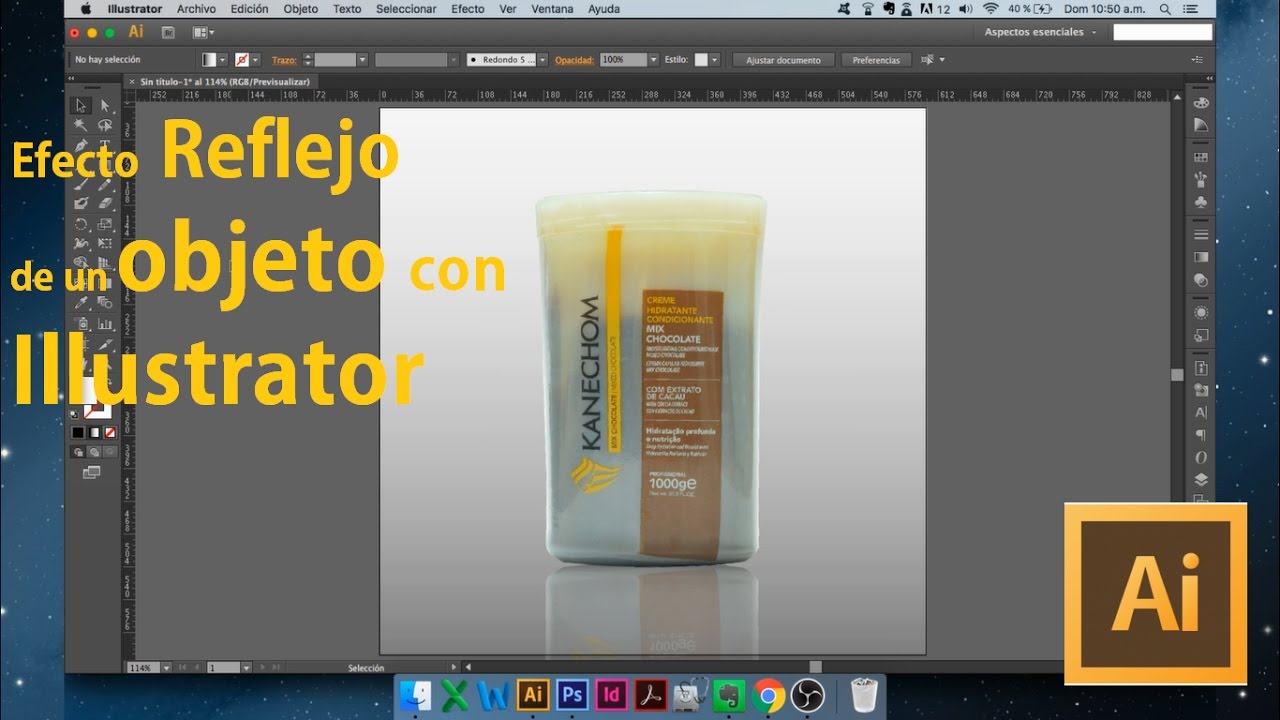Viewport: 1280px width, 720px height.
Task: Select the Pen tool
Action: 82,146
